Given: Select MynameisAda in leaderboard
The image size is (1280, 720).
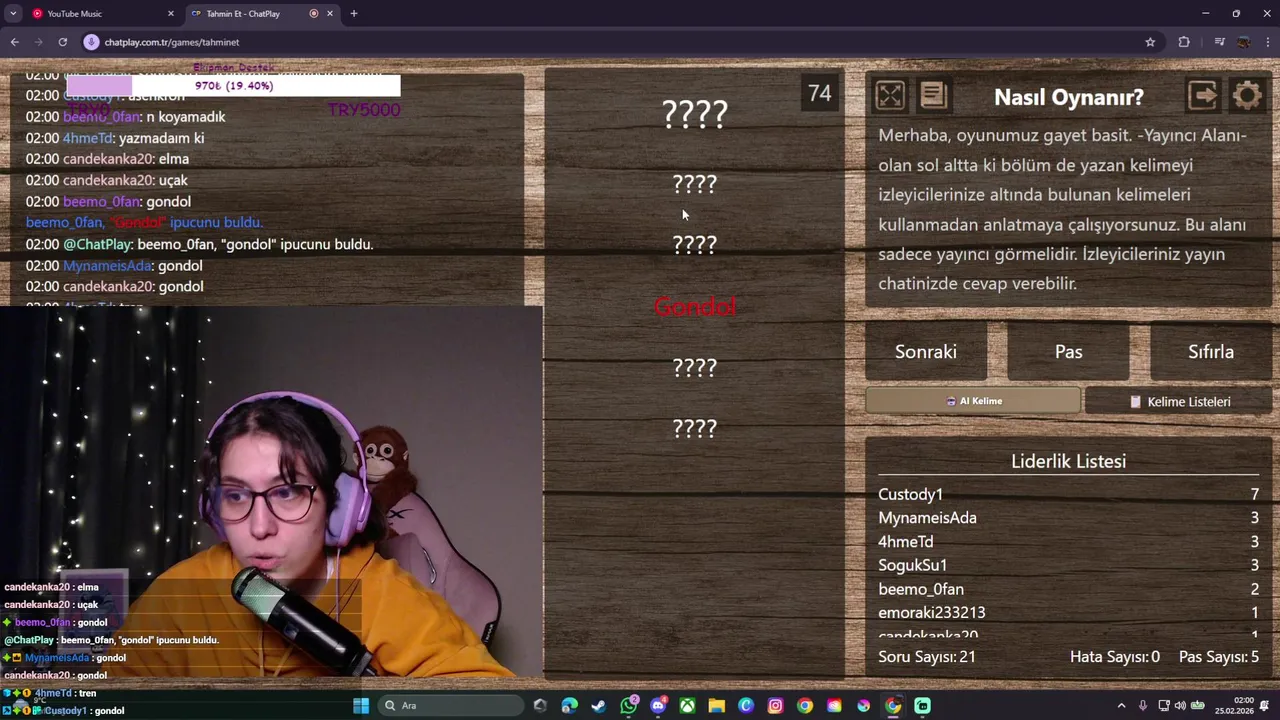Looking at the screenshot, I should [1068, 518].
